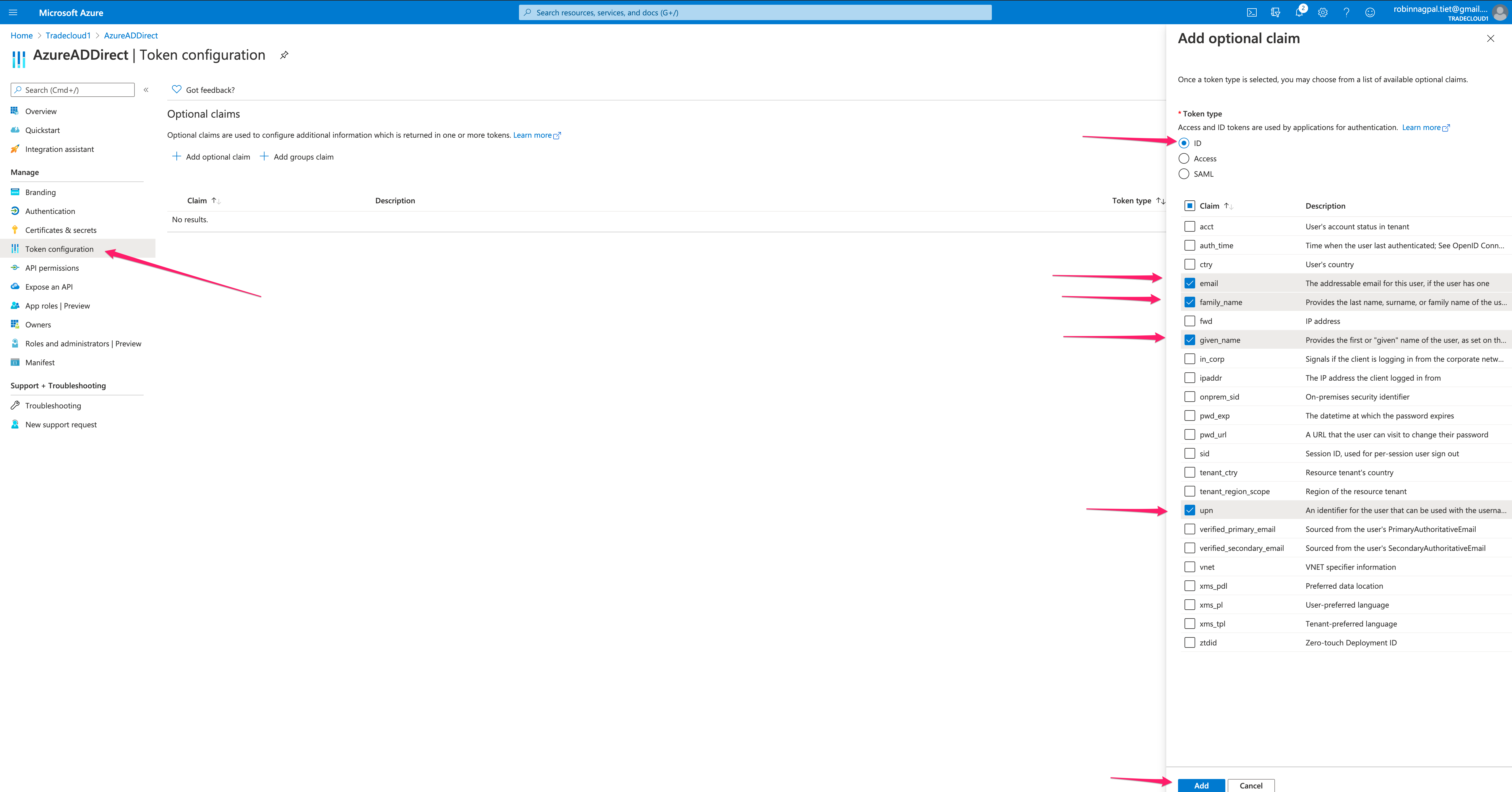Viewport: 1512px width, 792px height.
Task: Open Directory and subscription filter icon
Action: (1275, 12)
